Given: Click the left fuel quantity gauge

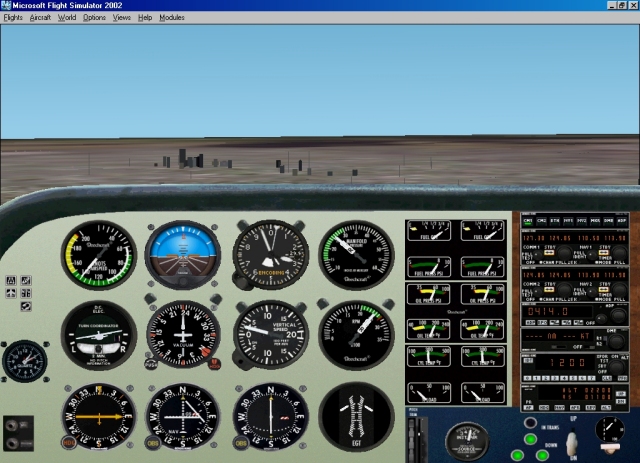Looking at the screenshot, I should pos(429,231).
